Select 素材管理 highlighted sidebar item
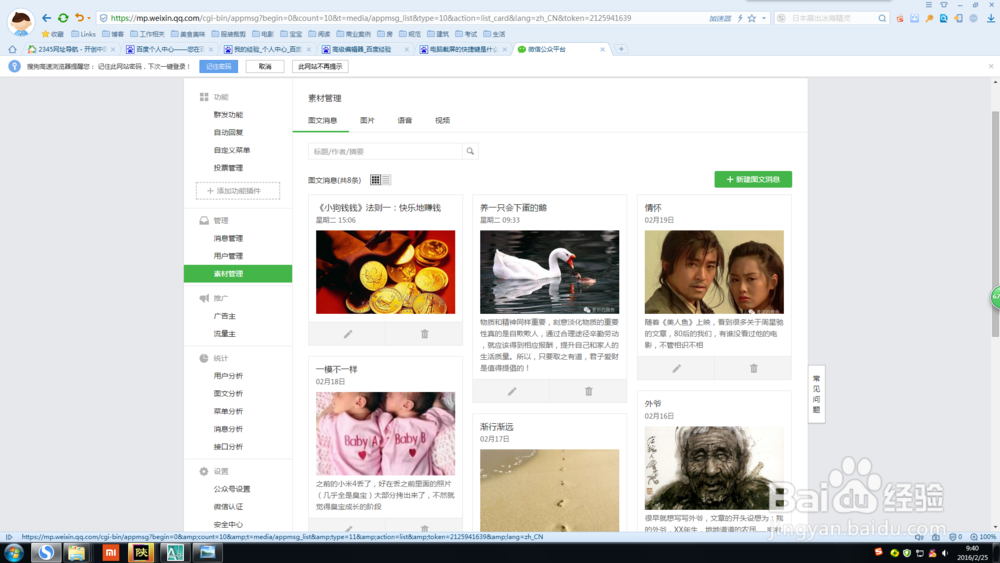Screen dimensions: 1000x563 coord(238,274)
